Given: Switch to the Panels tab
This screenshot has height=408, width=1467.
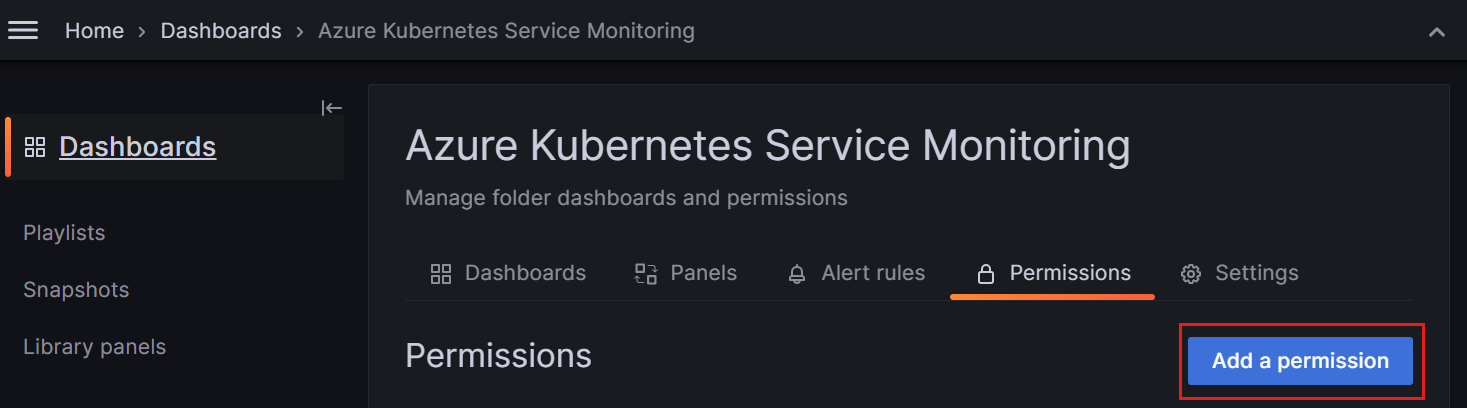Looking at the screenshot, I should 686,273.
